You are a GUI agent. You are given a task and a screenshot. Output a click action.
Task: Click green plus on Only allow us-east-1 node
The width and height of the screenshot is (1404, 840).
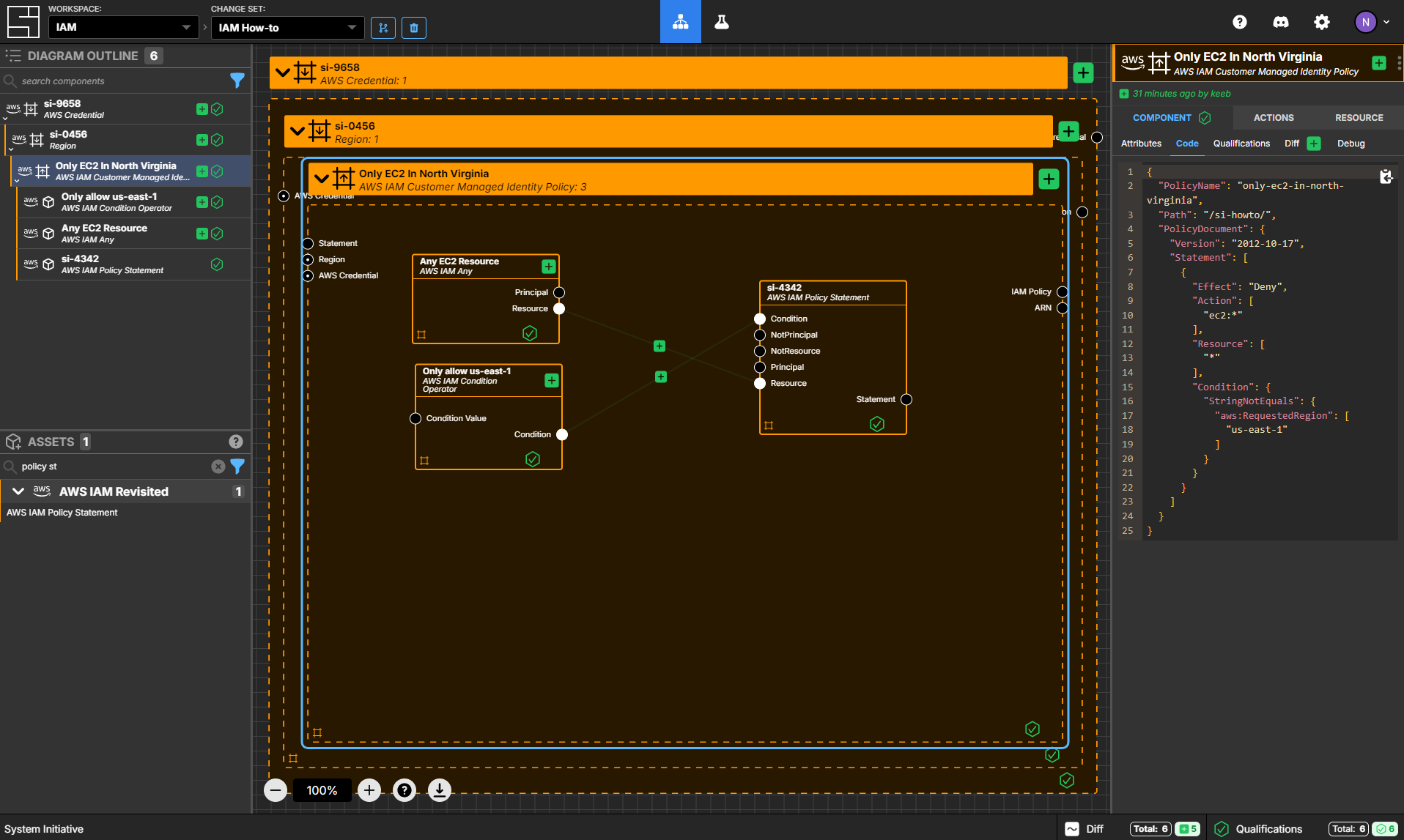tap(552, 380)
